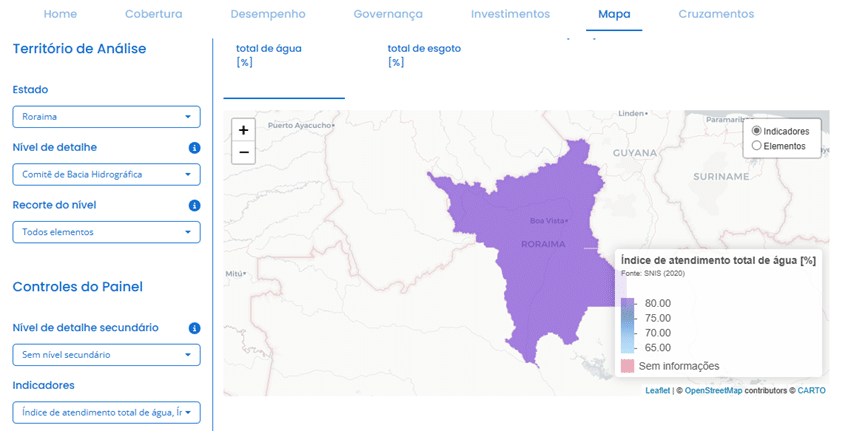Expand the Sem nível secundário dropdown

click(106, 355)
